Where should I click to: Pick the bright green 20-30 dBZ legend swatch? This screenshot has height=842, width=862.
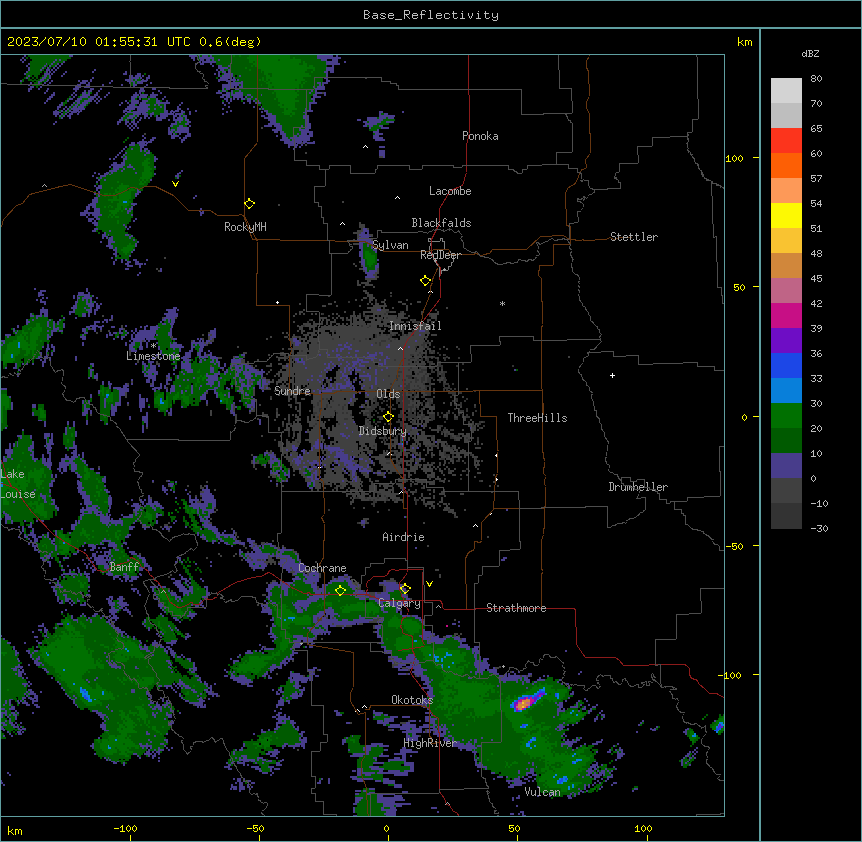786,416
